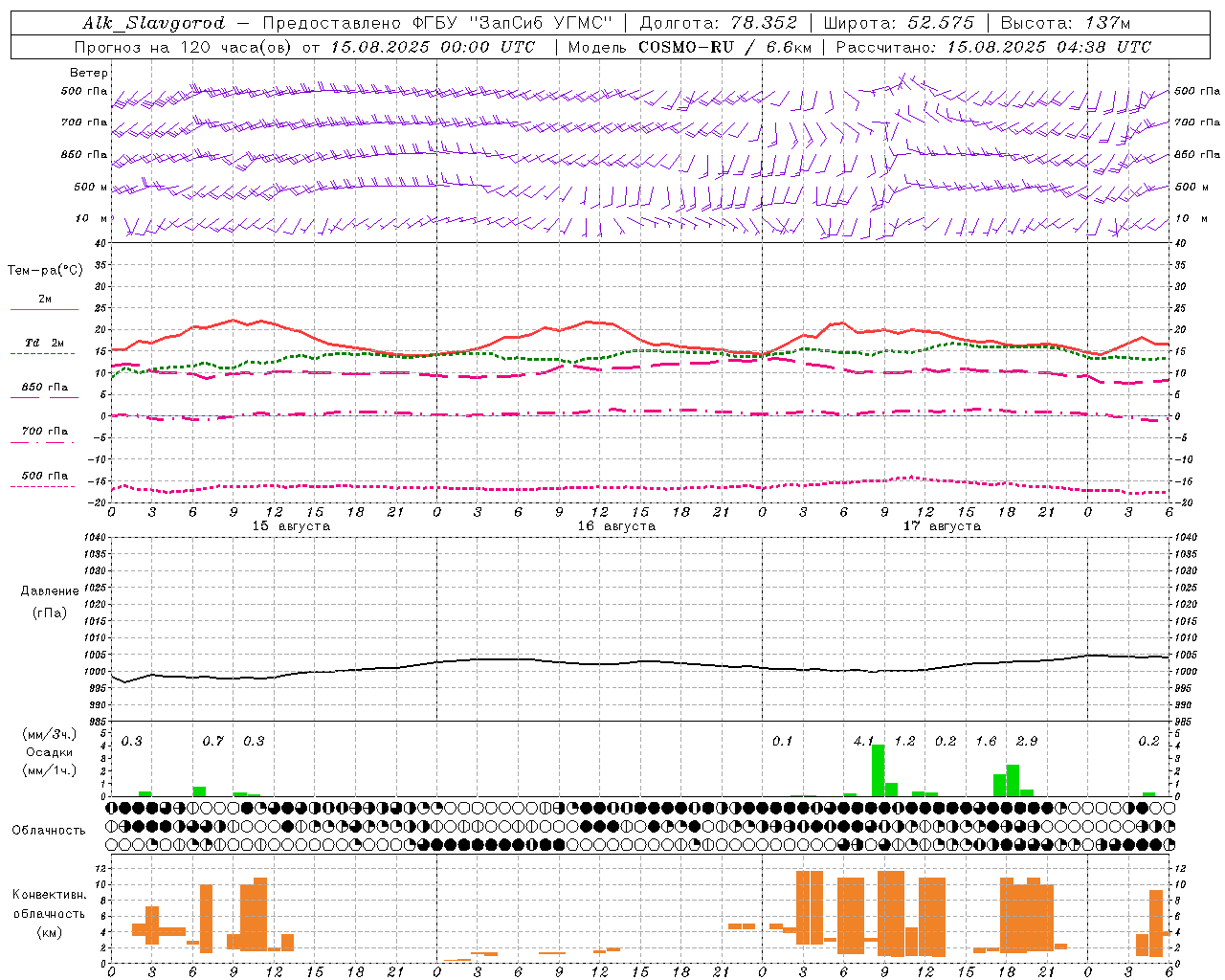Image resolution: width=1225 pixels, height=980 pixels.
Task: Click the 500 гПа entry in temperature legend
Action: (x=44, y=476)
